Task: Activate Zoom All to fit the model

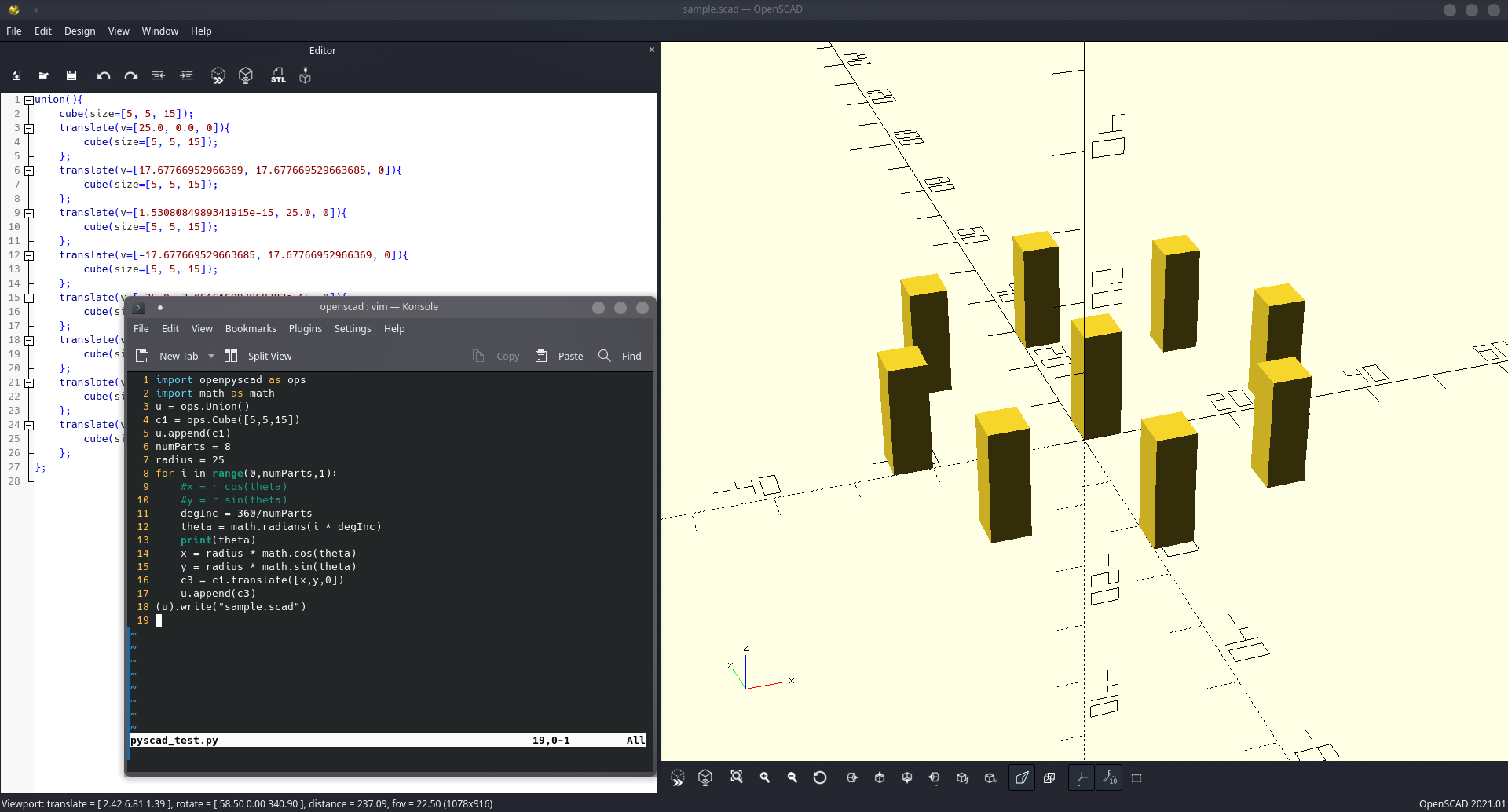Action: 736,777
